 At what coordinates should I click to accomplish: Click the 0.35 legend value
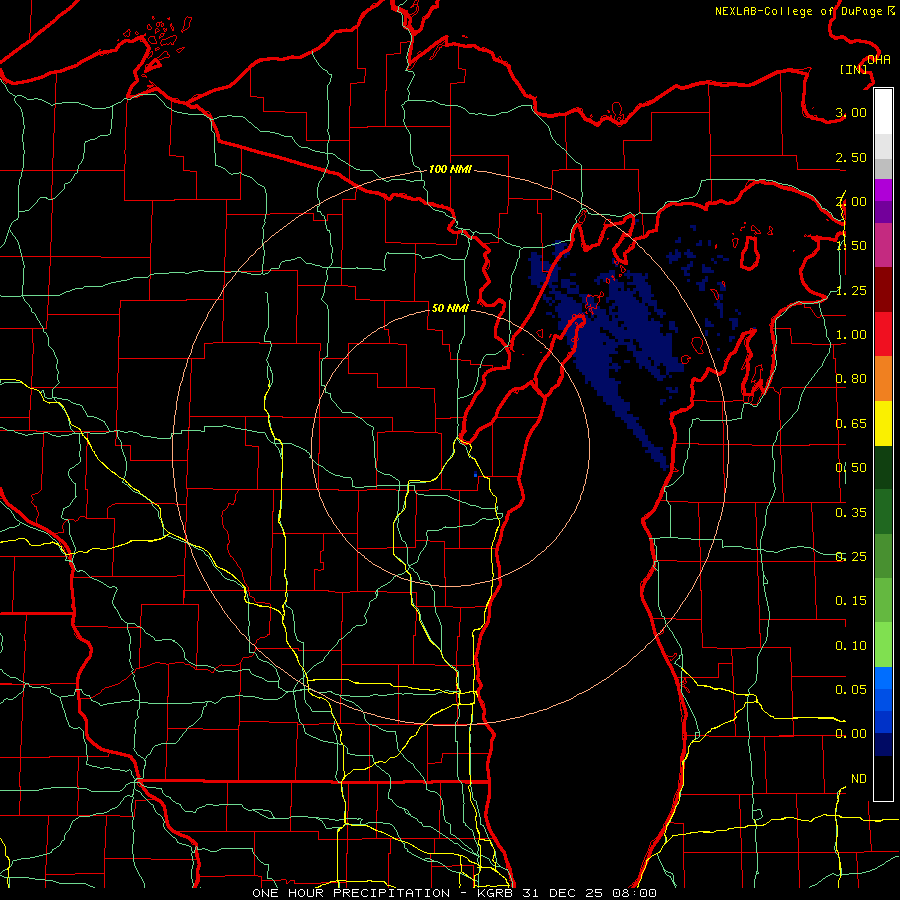point(851,513)
